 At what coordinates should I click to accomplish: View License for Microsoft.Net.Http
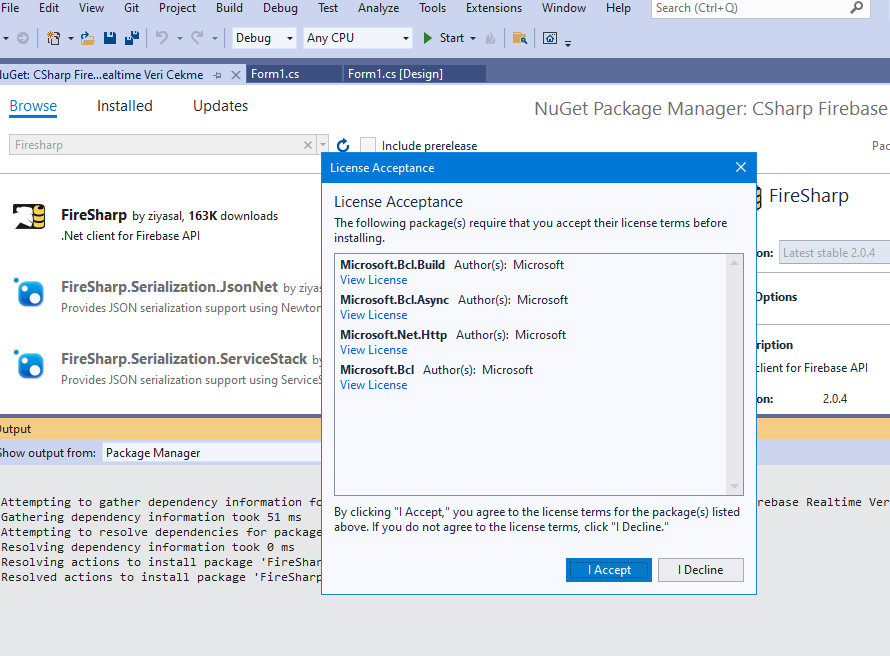point(373,350)
